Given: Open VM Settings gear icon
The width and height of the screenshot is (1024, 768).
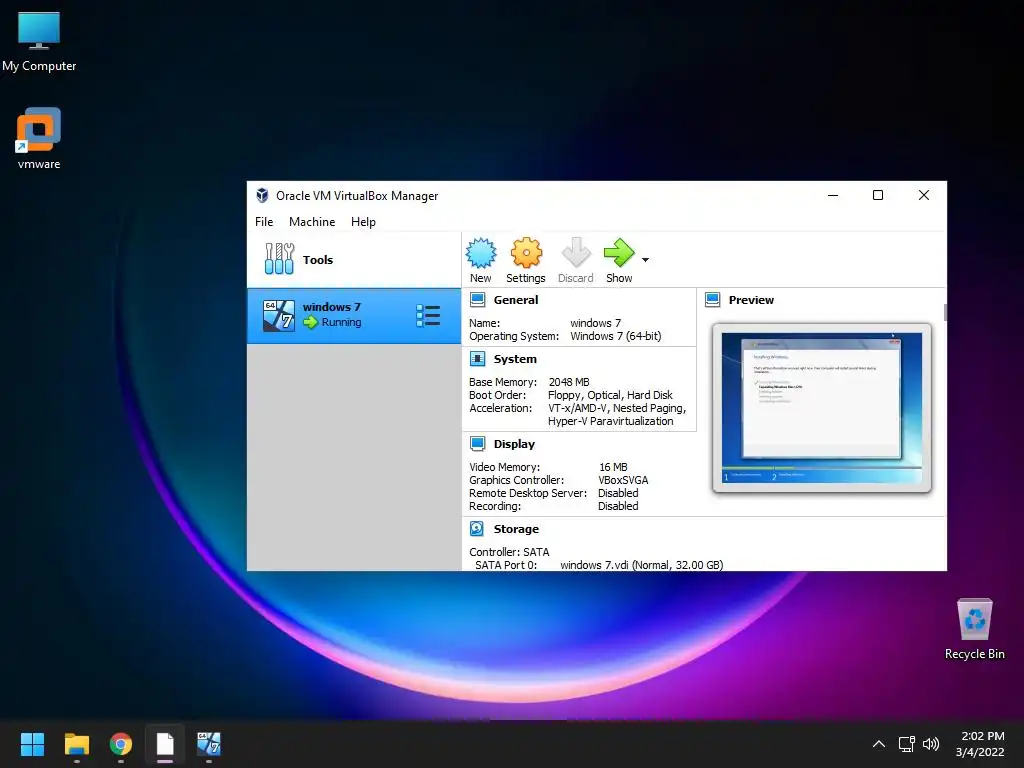Looking at the screenshot, I should 526,253.
